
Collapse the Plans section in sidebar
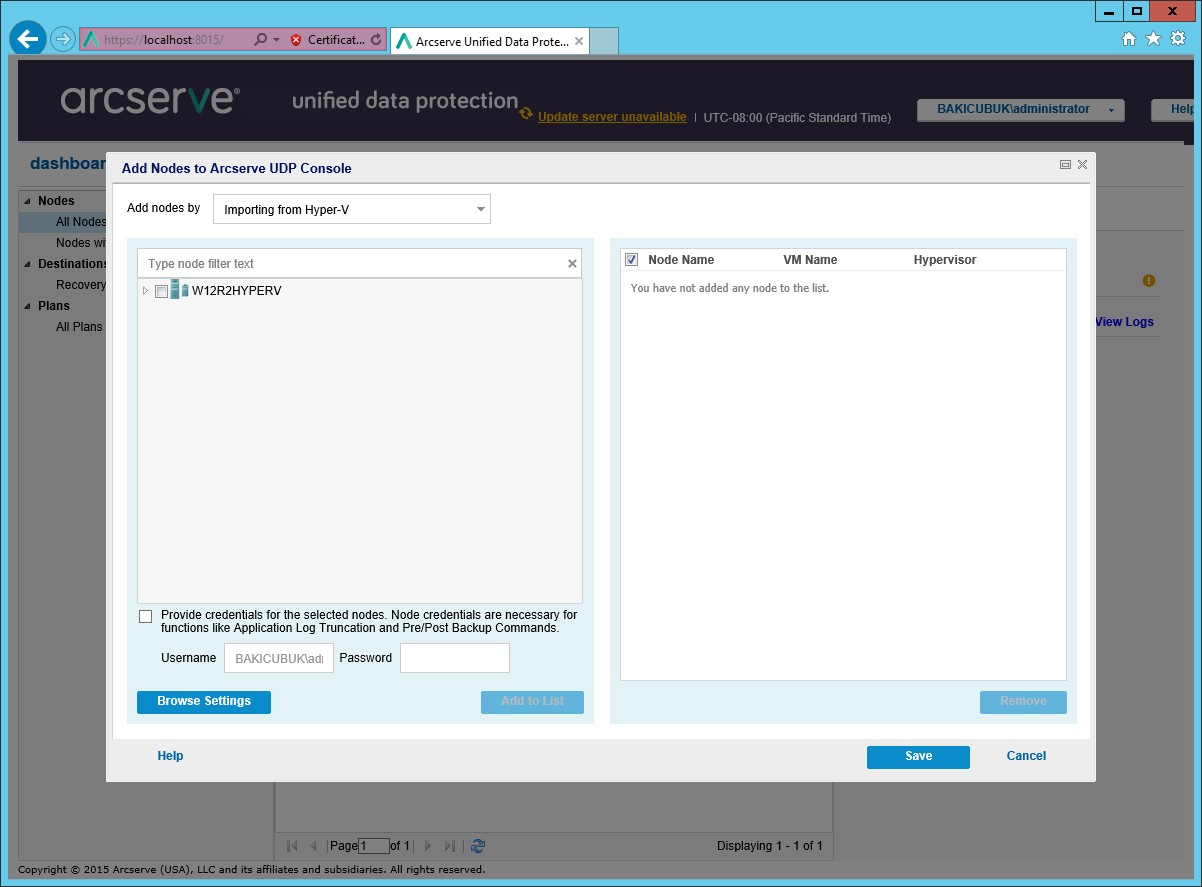27,306
